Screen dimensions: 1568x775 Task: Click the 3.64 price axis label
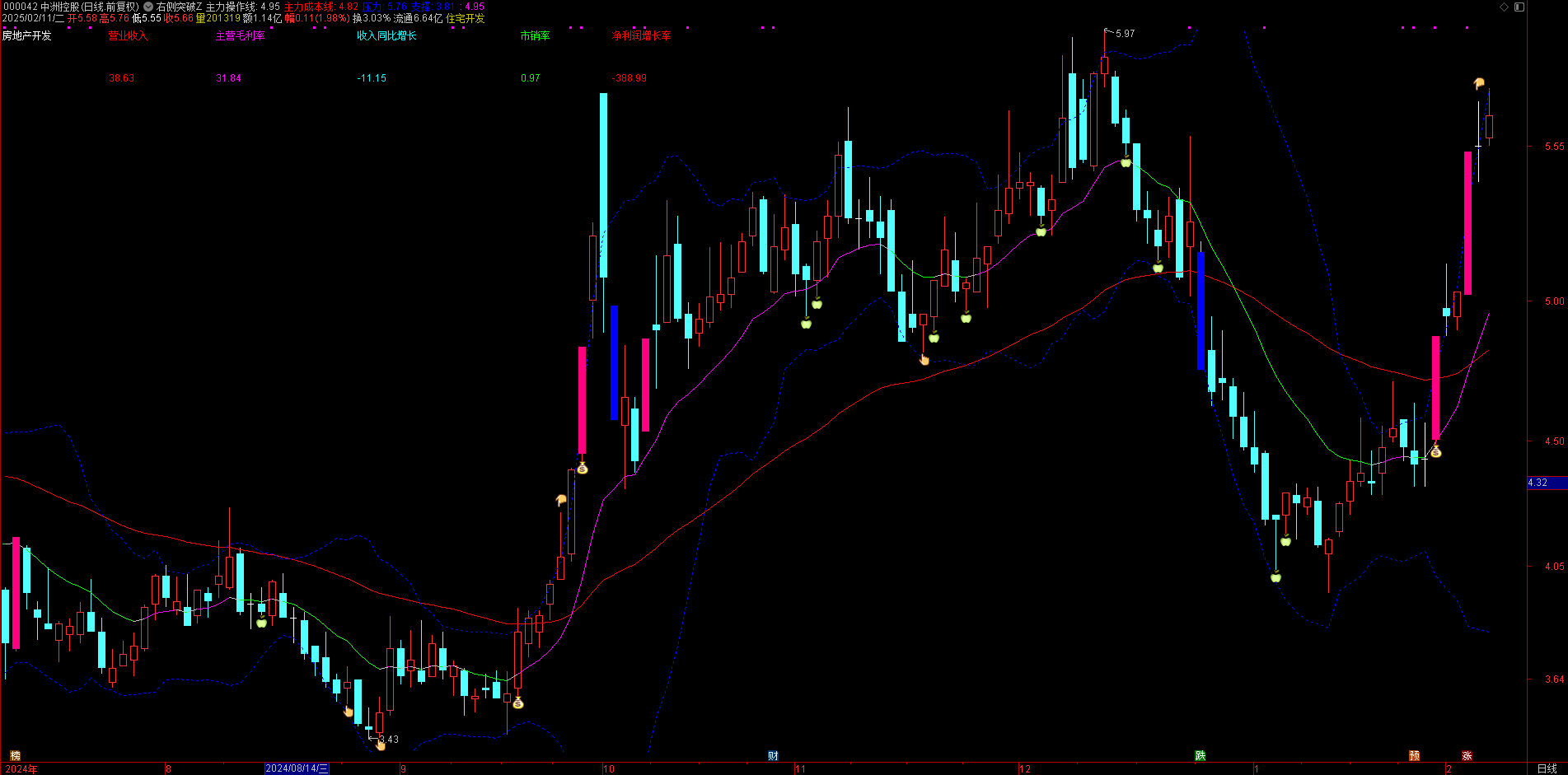click(x=1554, y=679)
